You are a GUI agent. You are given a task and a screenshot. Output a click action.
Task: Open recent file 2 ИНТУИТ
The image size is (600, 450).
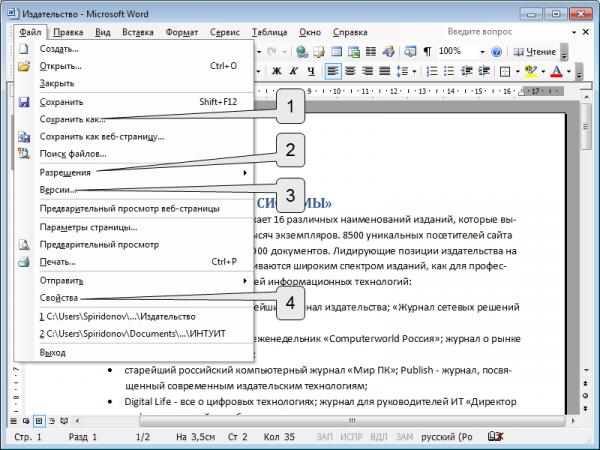[x=134, y=334]
